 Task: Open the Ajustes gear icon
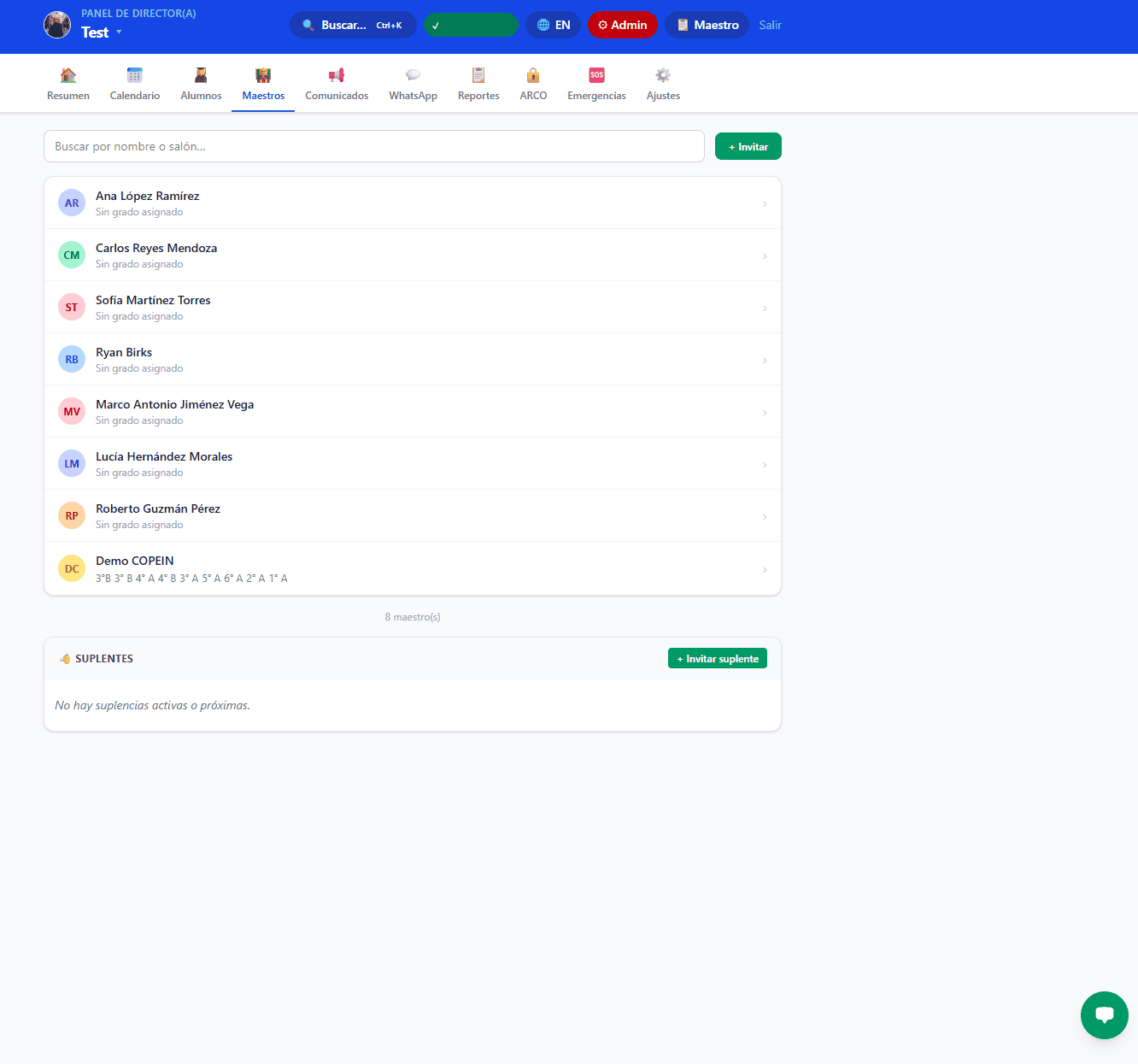click(663, 75)
